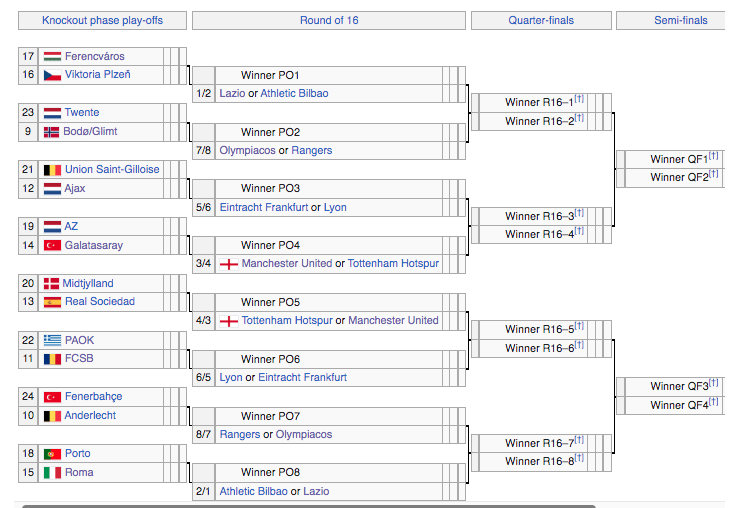
Task: Open the Real Sociedad team link
Action: coord(100,302)
